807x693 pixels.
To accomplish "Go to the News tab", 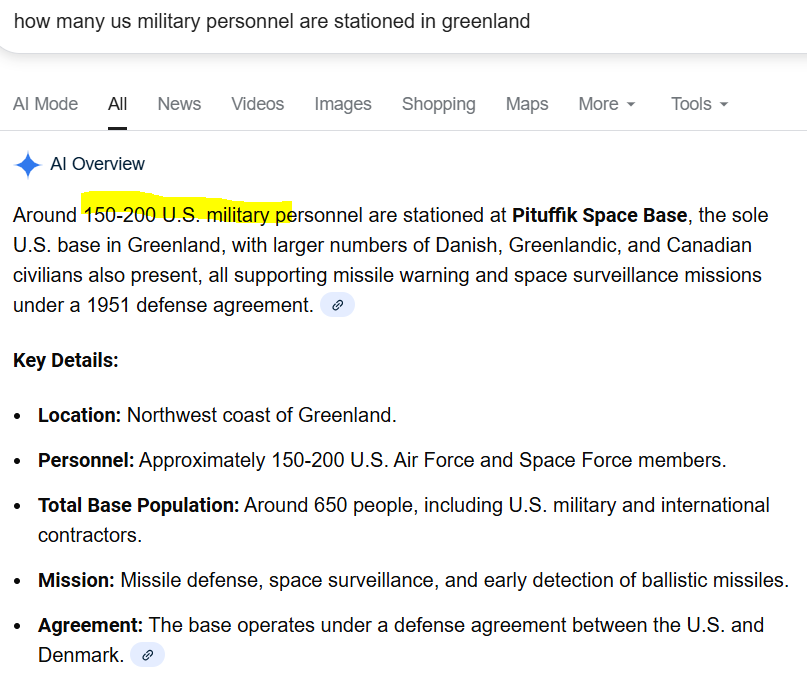I will tap(179, 104).
